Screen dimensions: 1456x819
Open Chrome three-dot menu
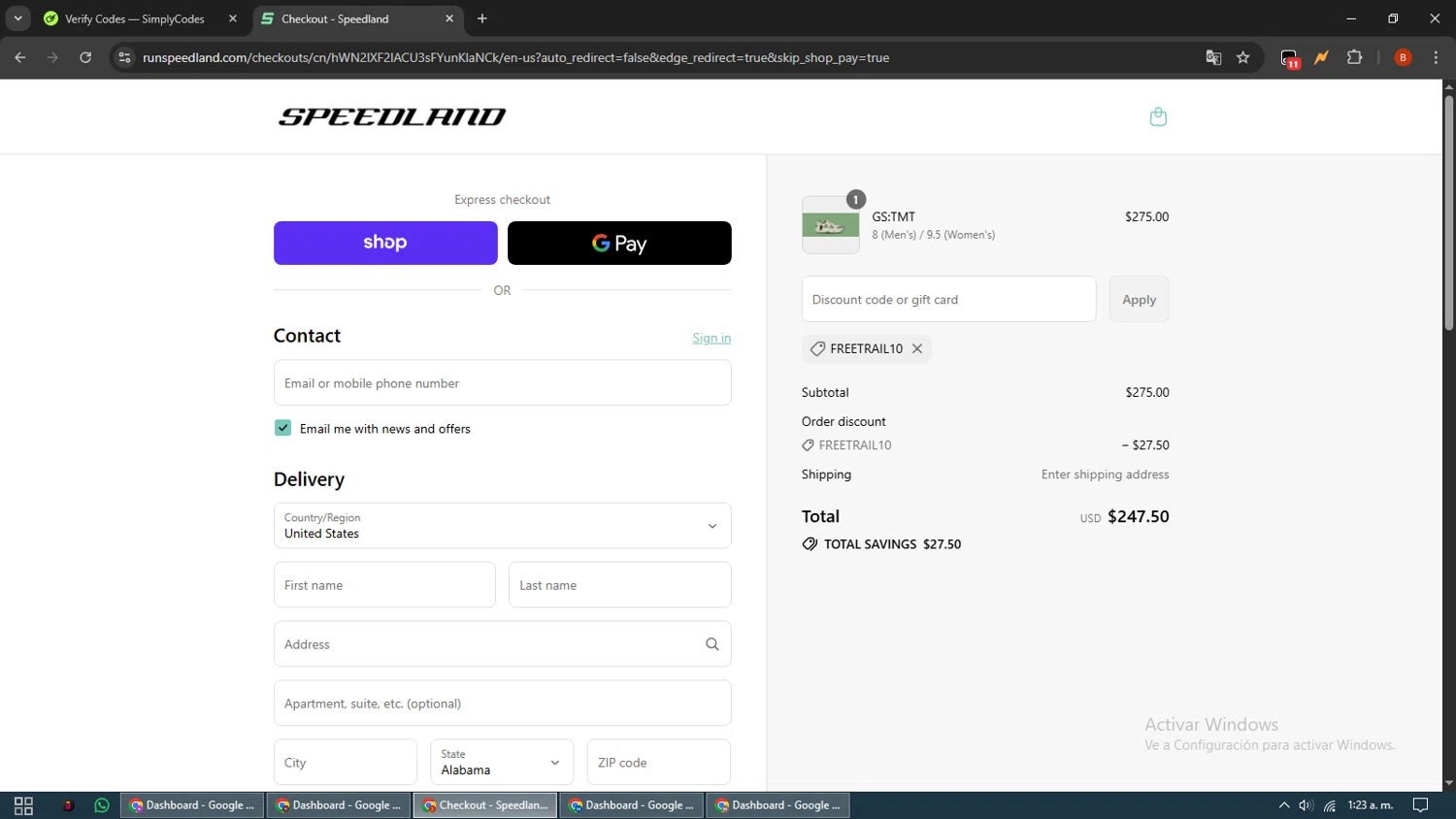pos(1436,57)
